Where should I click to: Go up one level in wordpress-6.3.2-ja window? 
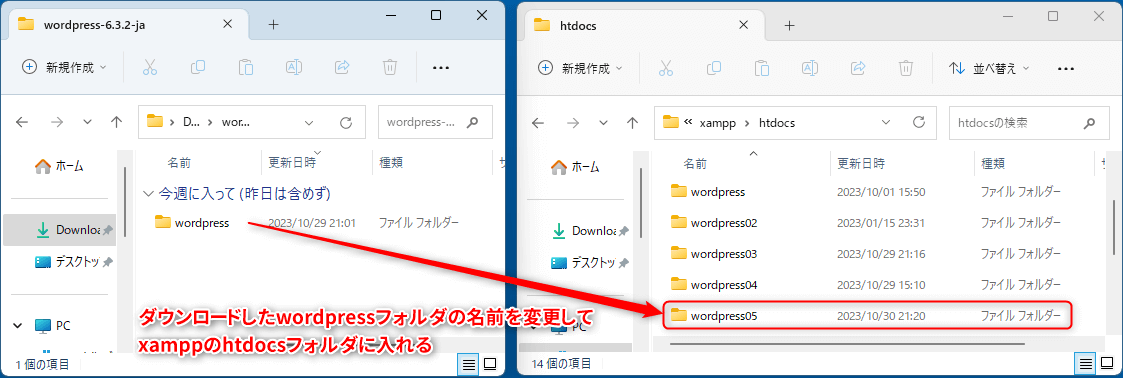tap(116, 122)
